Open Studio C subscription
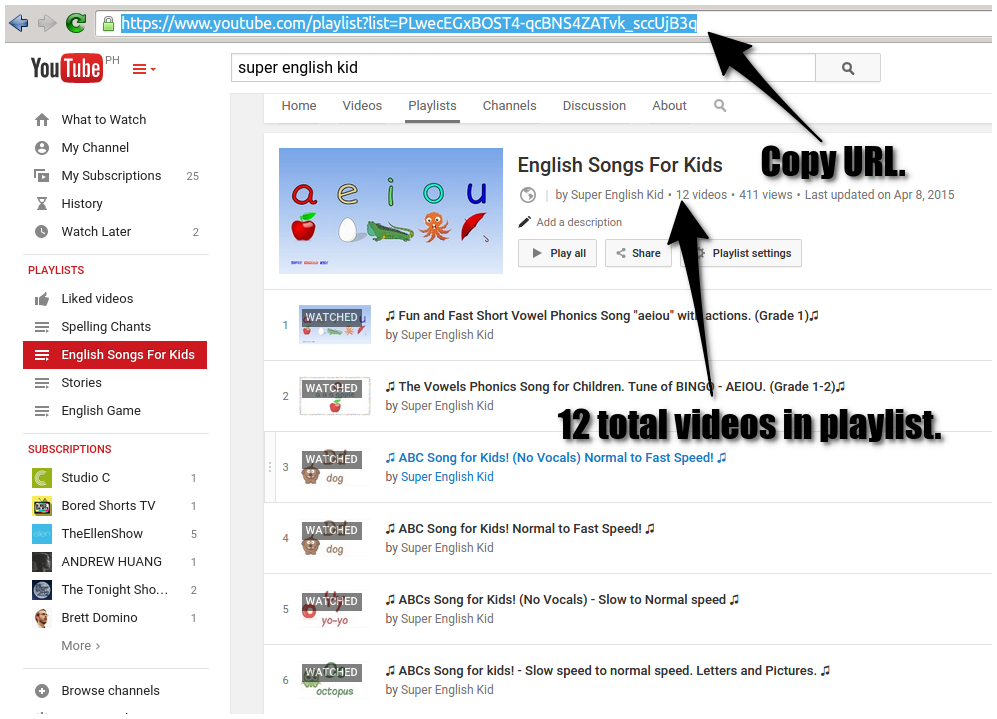Viewport: 997px width, 719px height. pyautogui.click(x=85, y=477)
